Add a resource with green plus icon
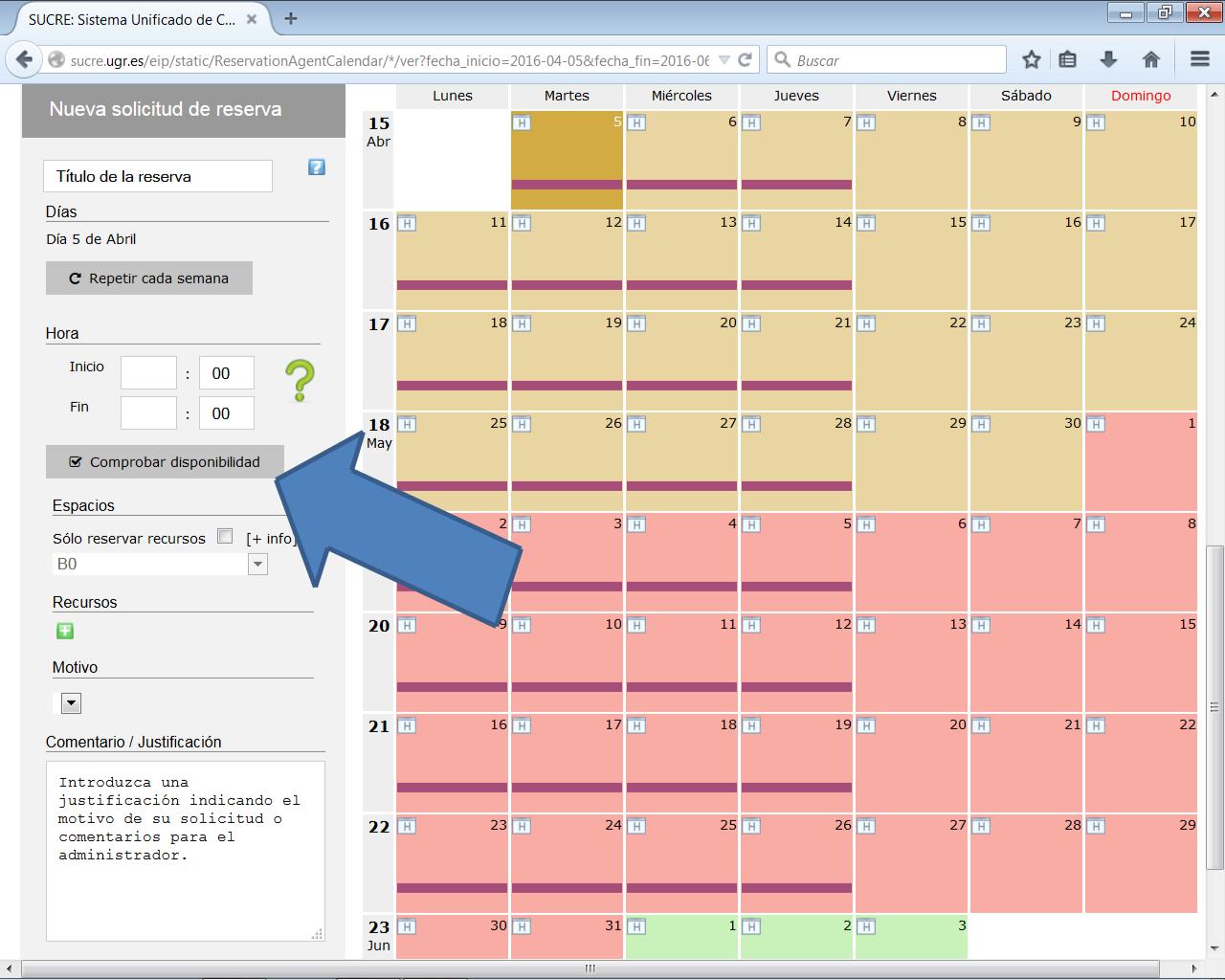The height and width of the screenshot is (980, 1225). (65, 631)
